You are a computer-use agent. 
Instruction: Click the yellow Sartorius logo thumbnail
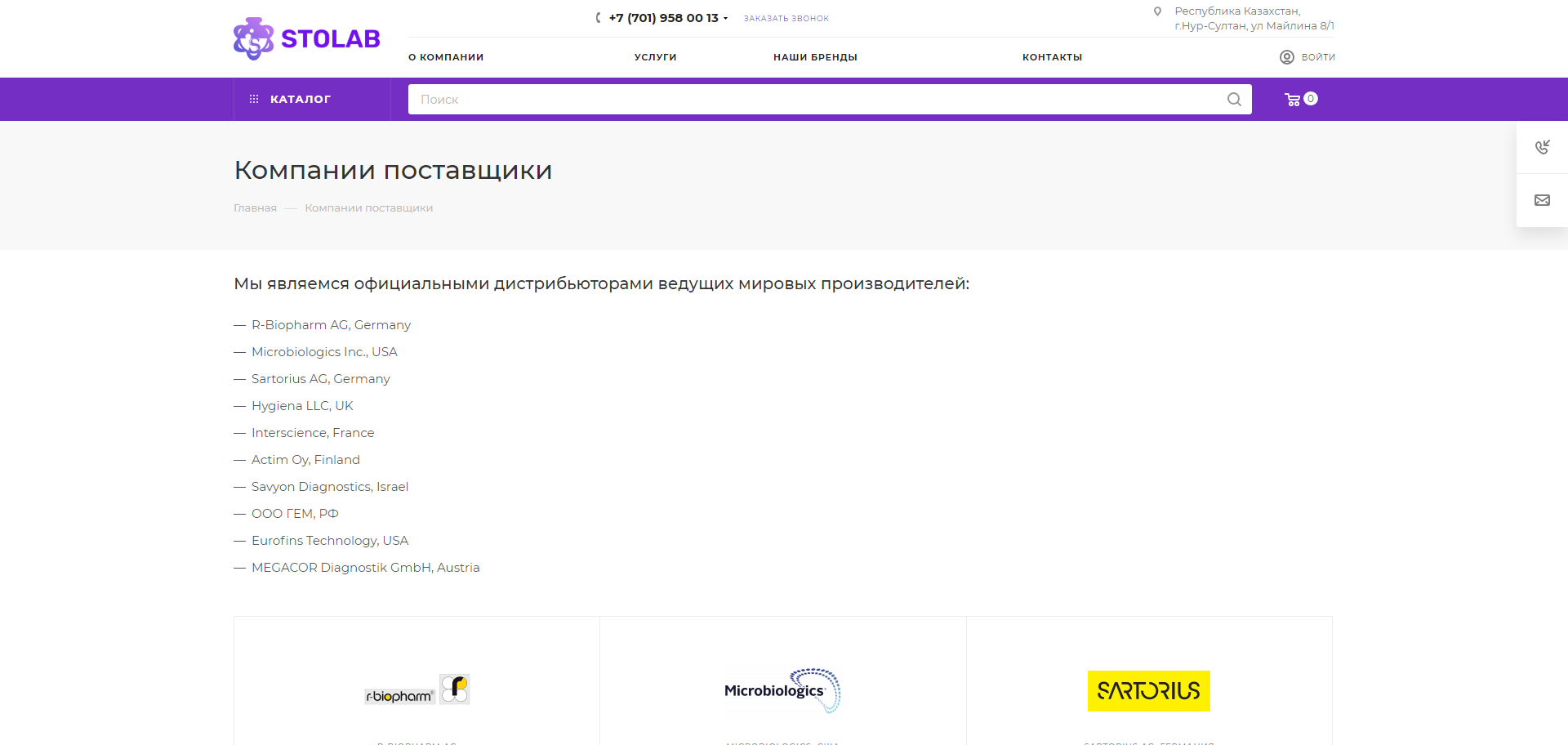1148,691
